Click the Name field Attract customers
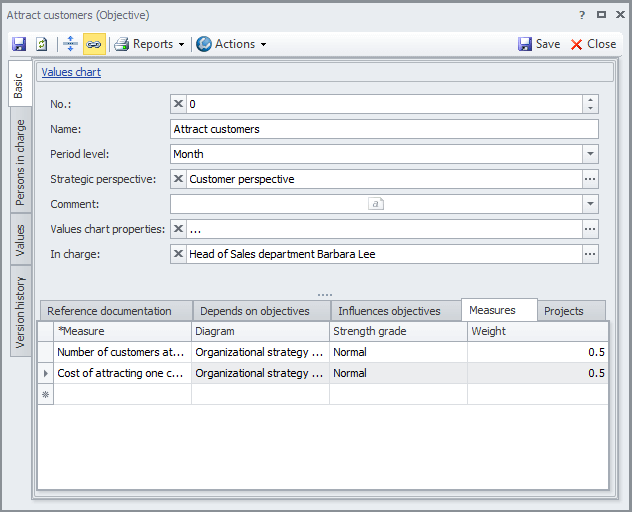 [384, 129]
